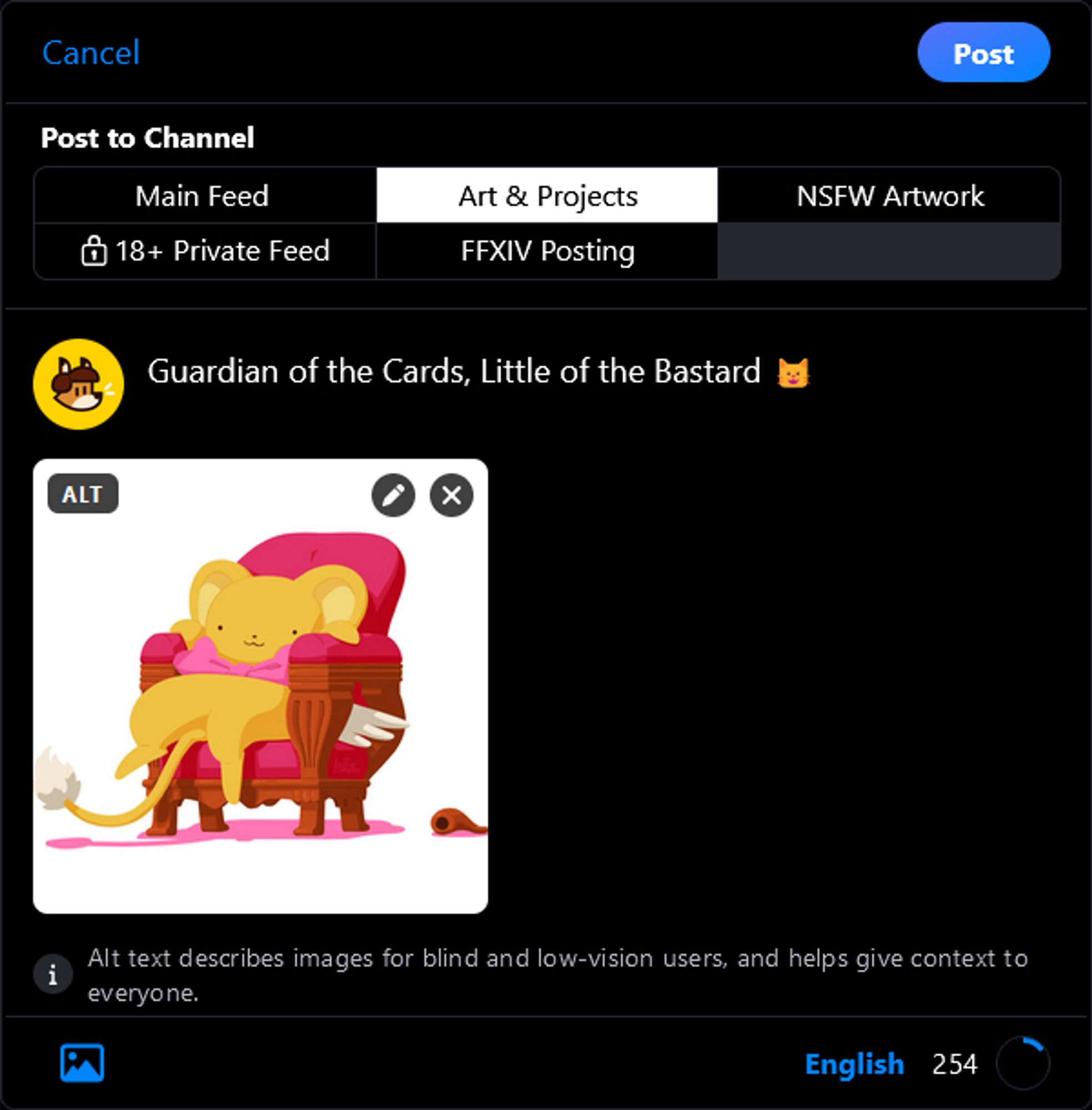Select the Art & Projects channel tab
Screen dimensions: 1092x1110
546,196
